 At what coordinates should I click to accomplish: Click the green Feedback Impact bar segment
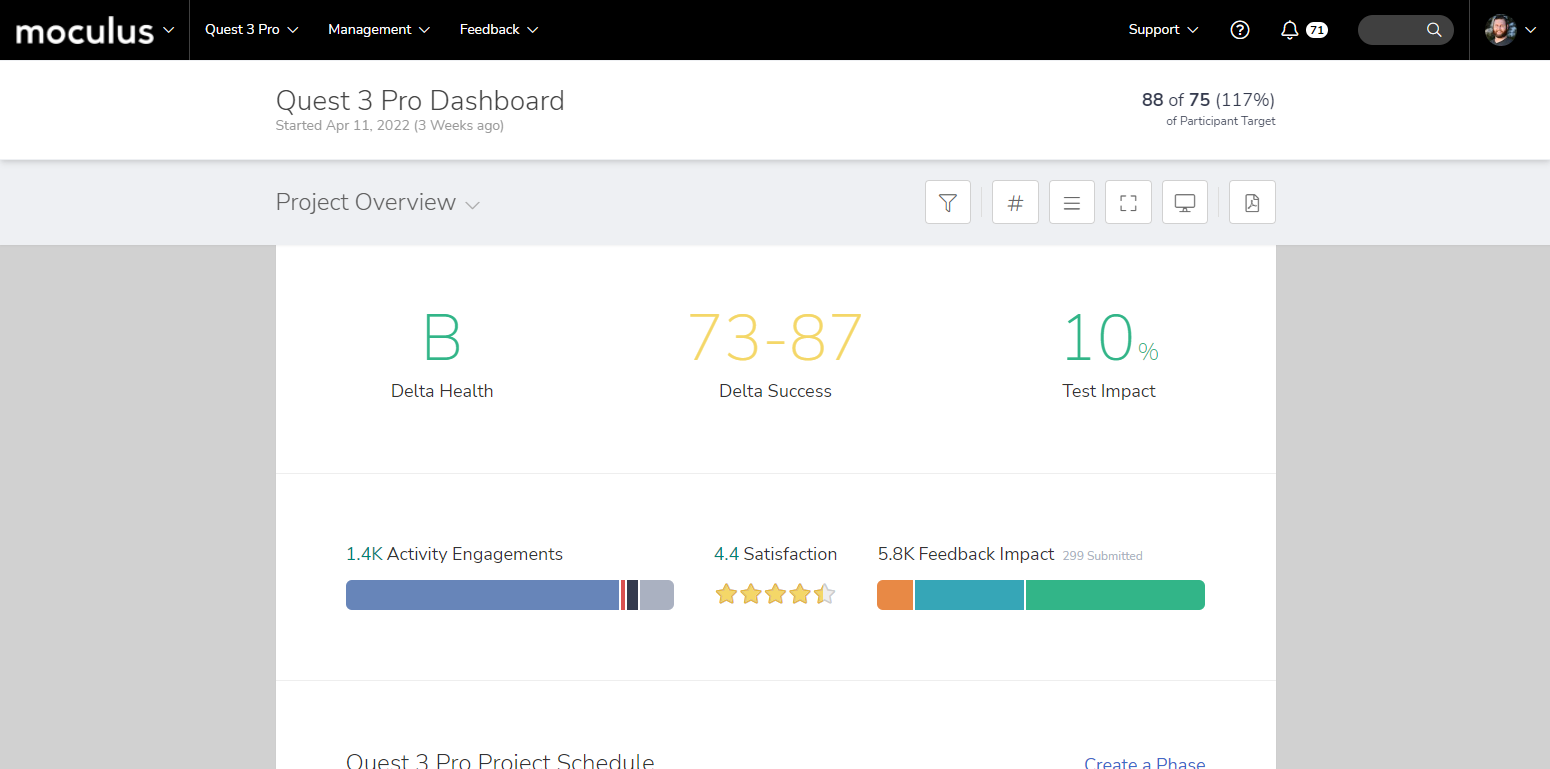(x=1114, y=595)
